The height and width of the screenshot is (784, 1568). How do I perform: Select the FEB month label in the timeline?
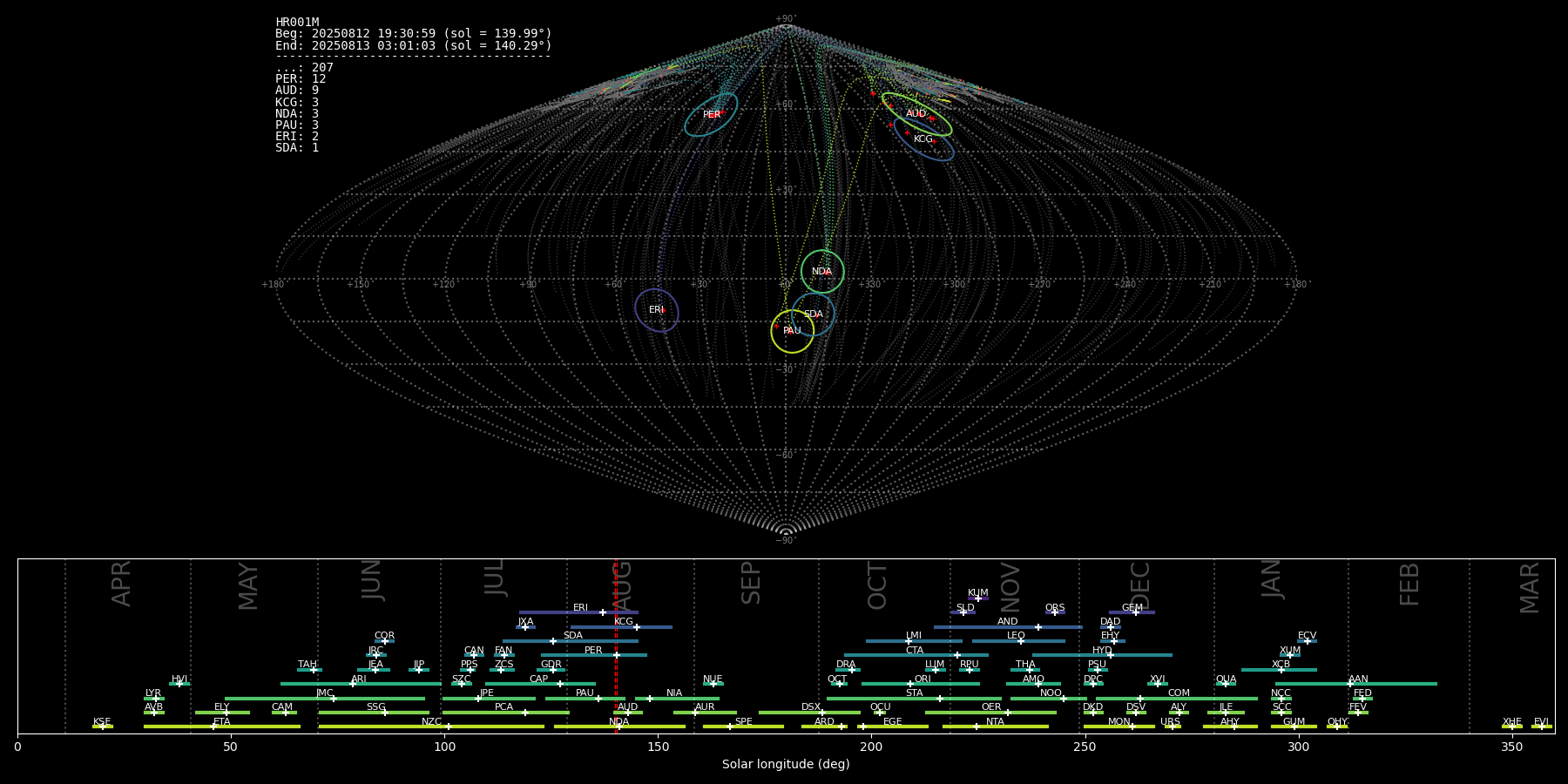click(x=1410, y=584)
